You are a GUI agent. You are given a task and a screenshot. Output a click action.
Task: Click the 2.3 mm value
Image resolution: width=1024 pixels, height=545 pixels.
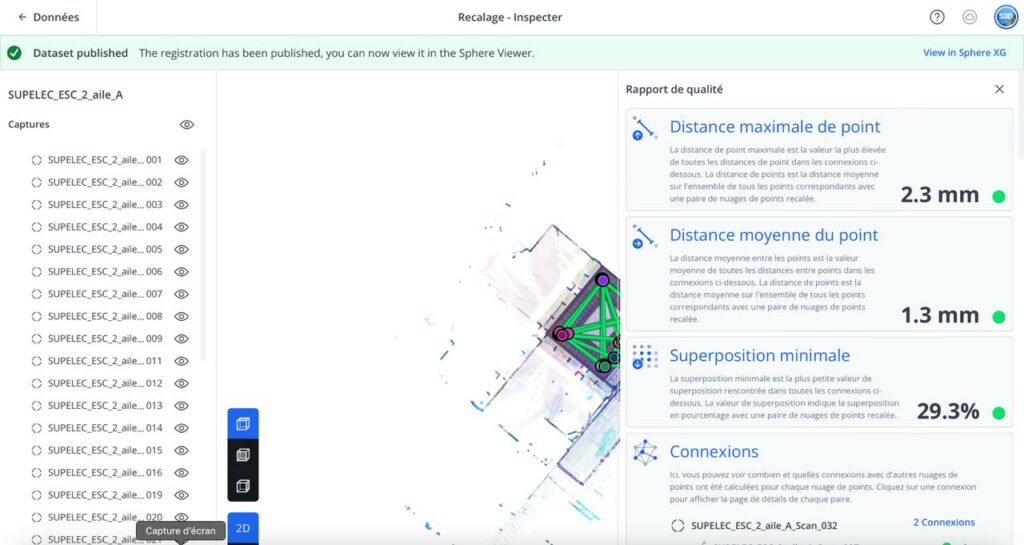[940, 195]
